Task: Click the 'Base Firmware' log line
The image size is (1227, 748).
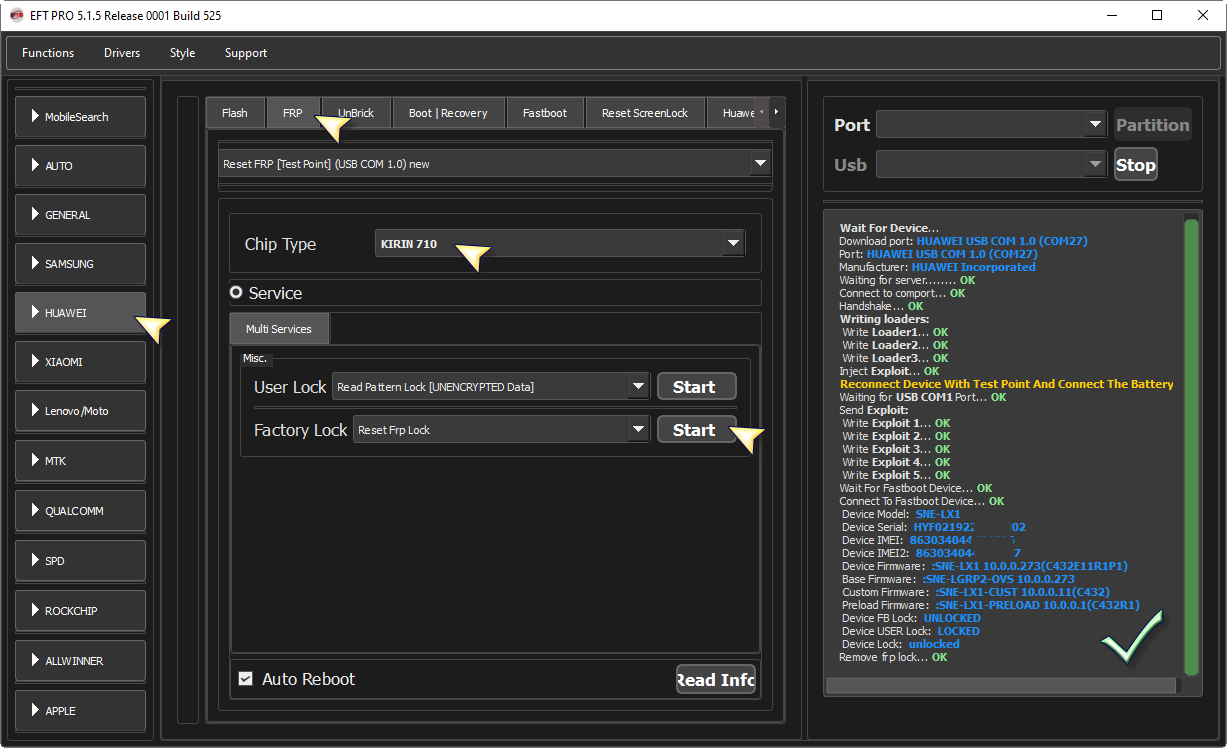Action: click(x=958, y=579)
